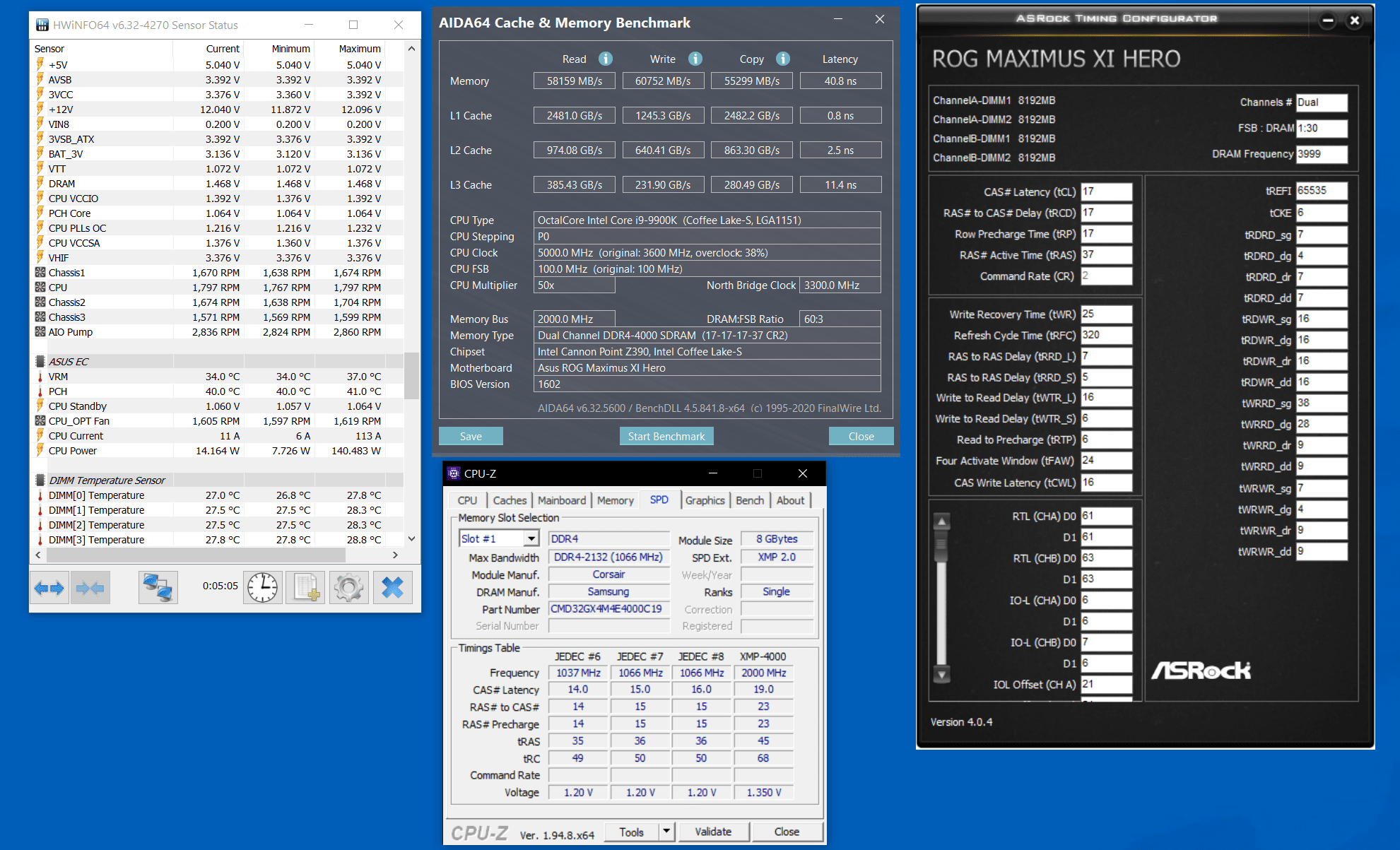Switch to the Bench tab in CPU-Z
Image resolution: width=1400 pixels, height=850 pixels.
pos(750,500)
